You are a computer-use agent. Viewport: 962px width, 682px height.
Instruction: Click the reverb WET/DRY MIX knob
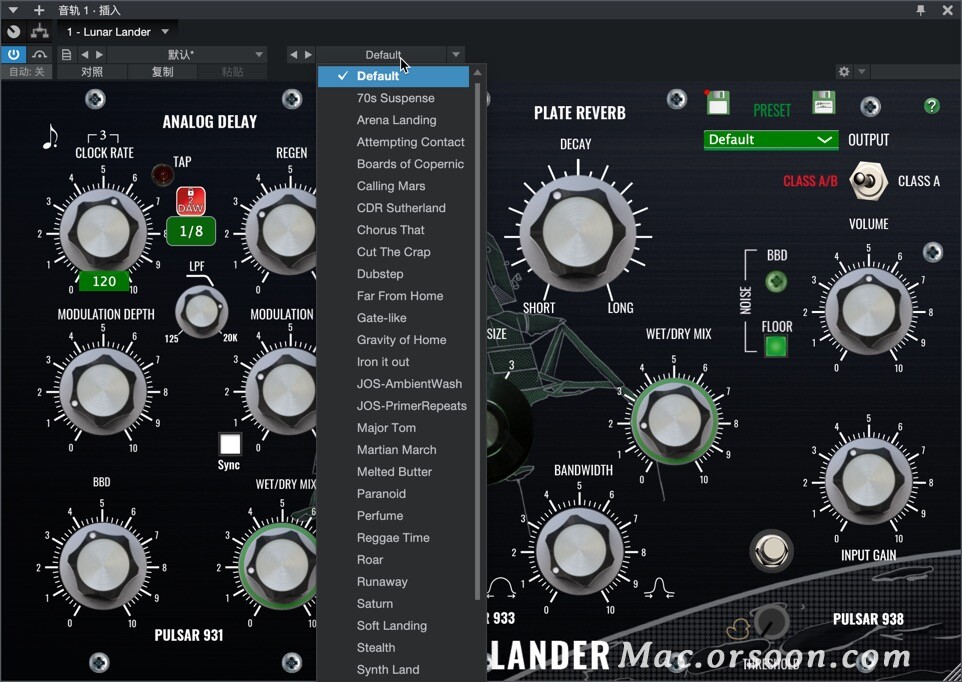(674, 421)
